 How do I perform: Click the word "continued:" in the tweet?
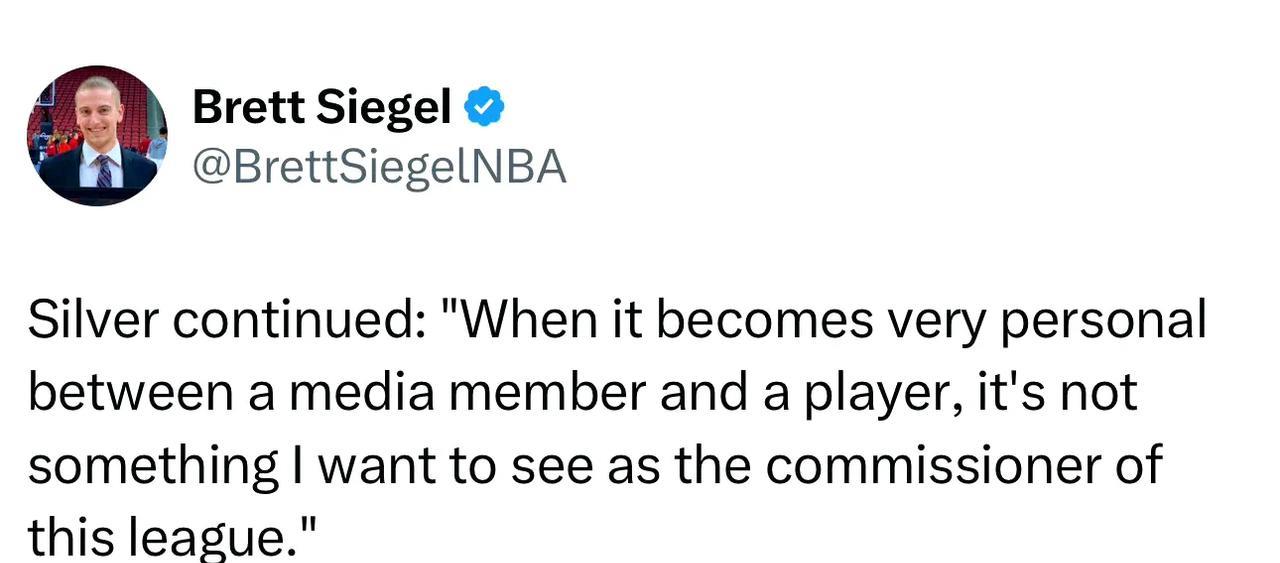[x=297, y=320]
